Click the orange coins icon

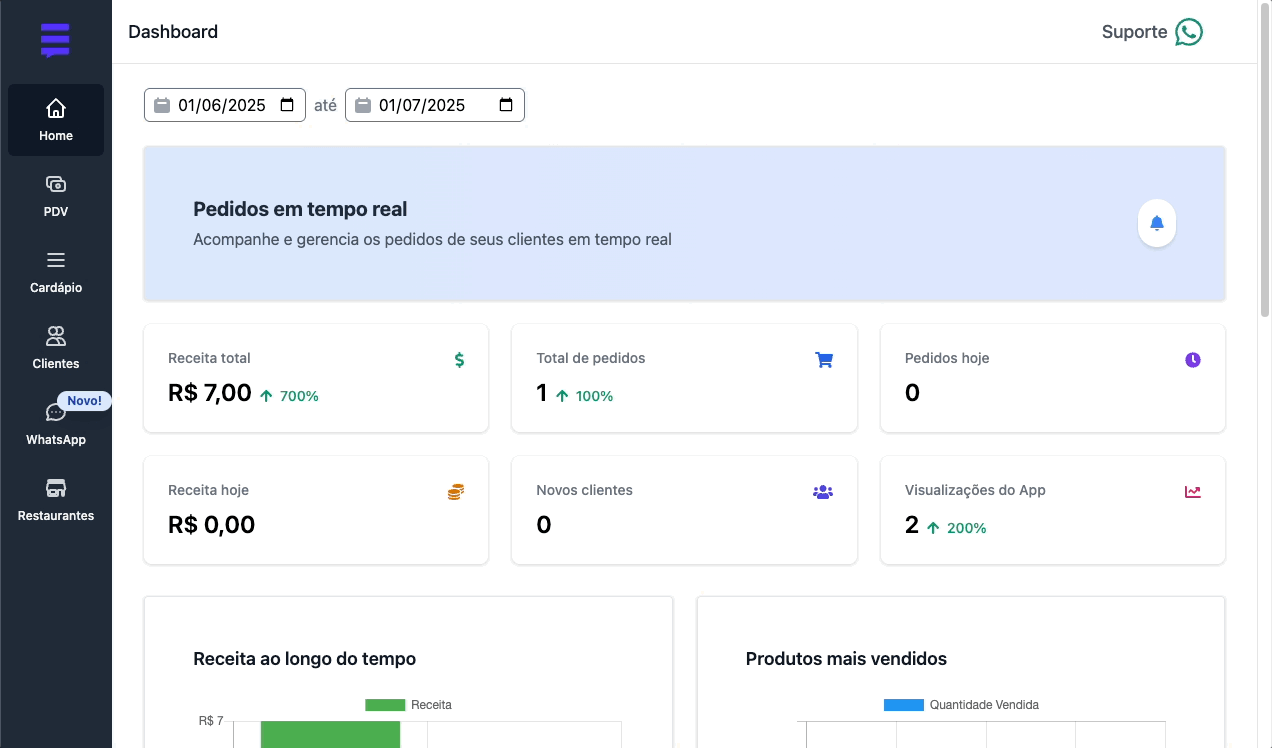[455, 492]
